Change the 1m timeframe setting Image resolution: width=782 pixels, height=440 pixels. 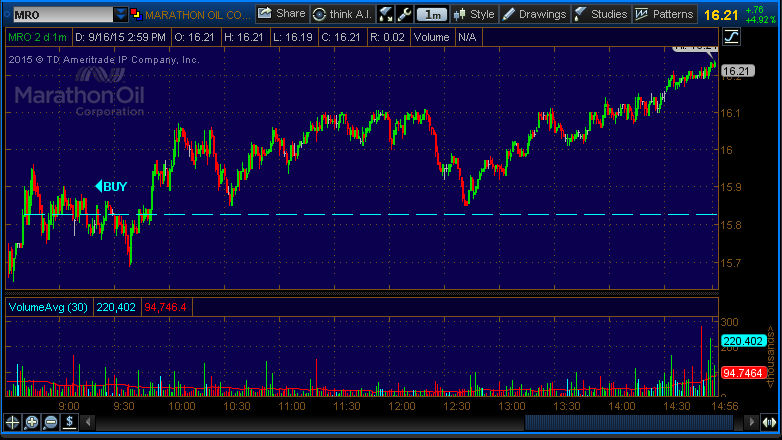point(432,15)
